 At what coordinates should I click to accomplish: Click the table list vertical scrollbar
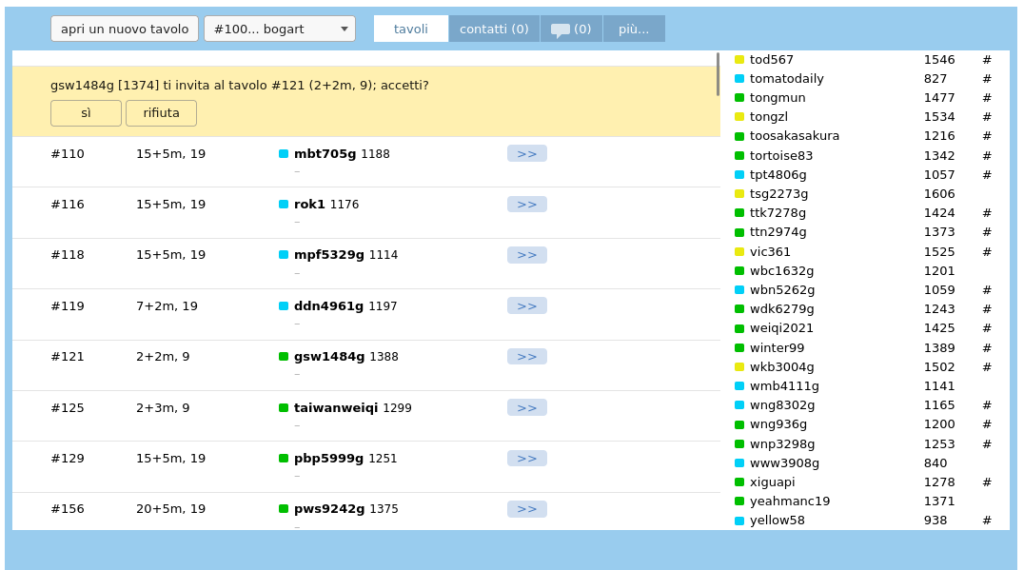[x=717, y=75]
